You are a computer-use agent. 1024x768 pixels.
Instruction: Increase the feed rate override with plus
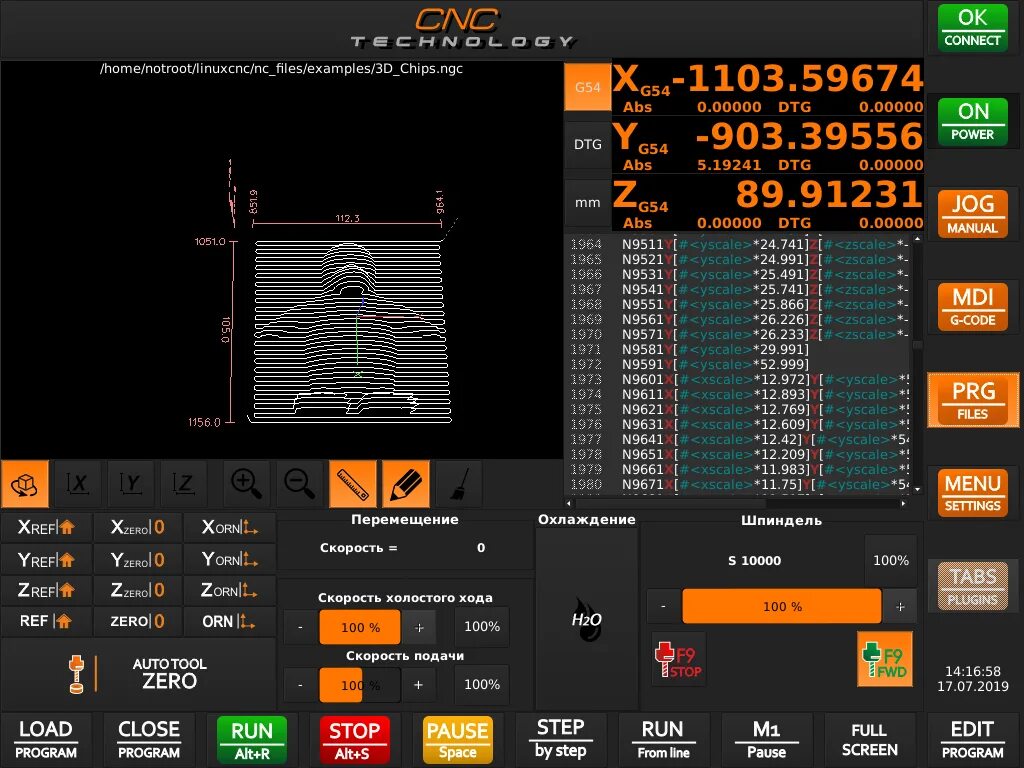coord(419,685)
